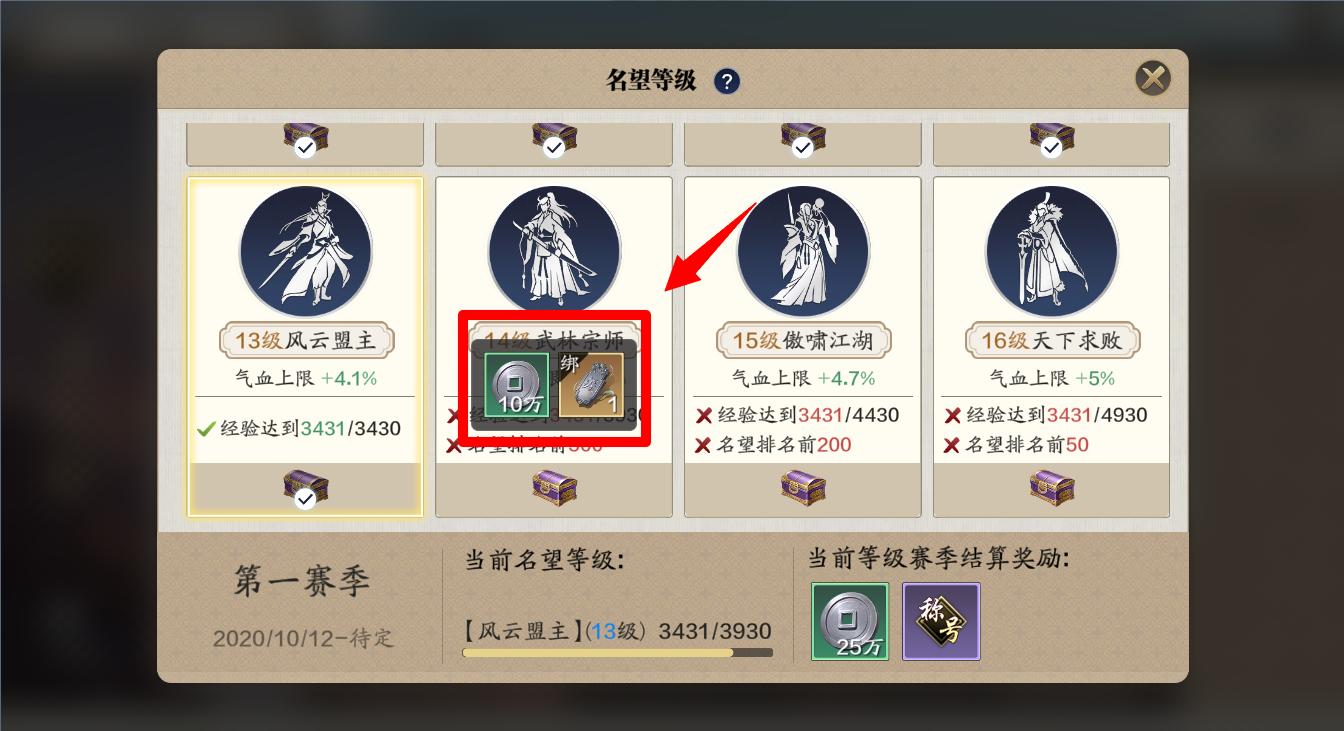The image size is (1344, 731).
Task: Click the 第一赛季 season heading
Action: [302, 581]
